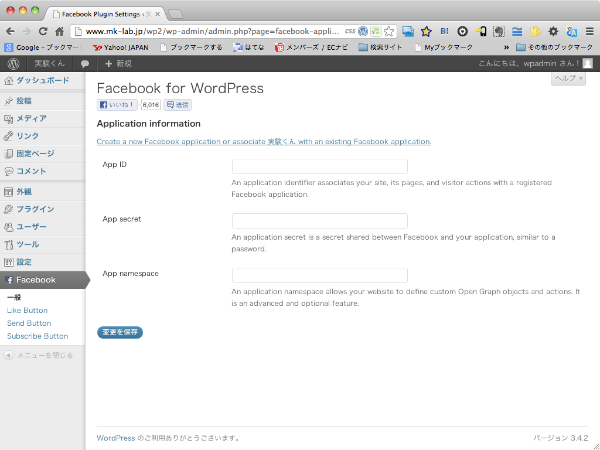Focus the App ID input field

click(x=320, y=167)
